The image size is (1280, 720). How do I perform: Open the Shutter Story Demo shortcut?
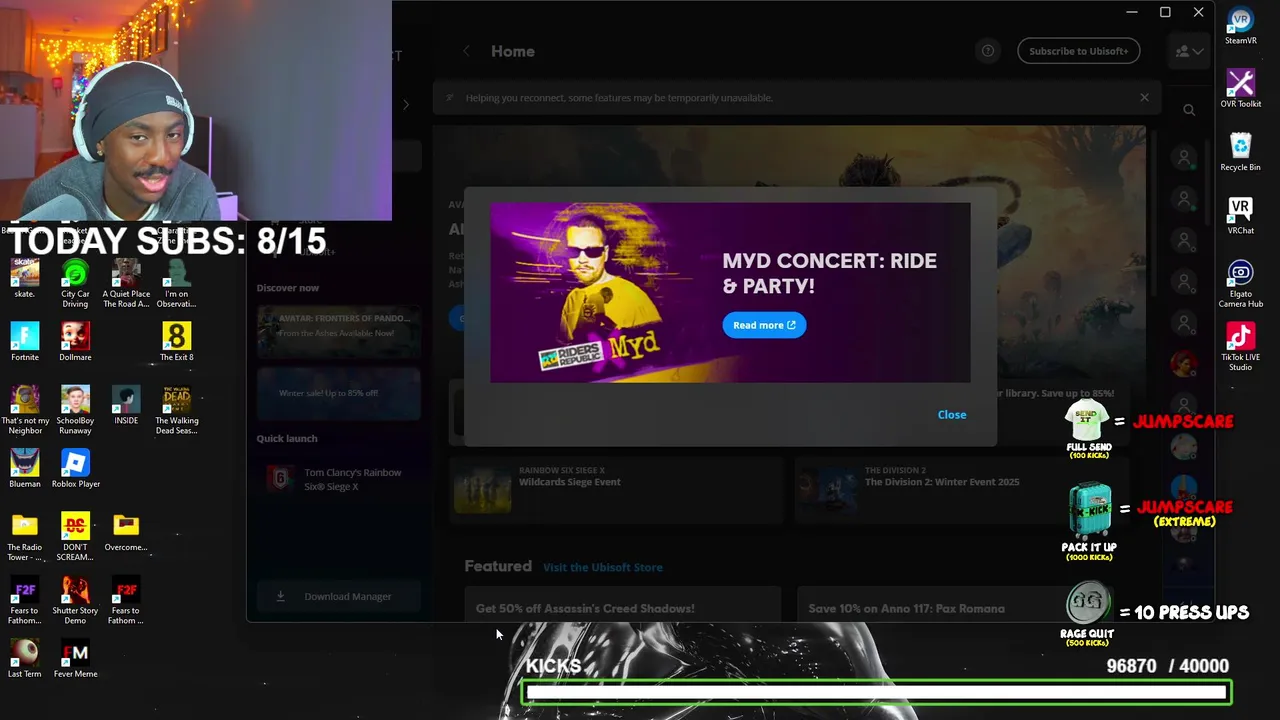[x=75, y=600]
